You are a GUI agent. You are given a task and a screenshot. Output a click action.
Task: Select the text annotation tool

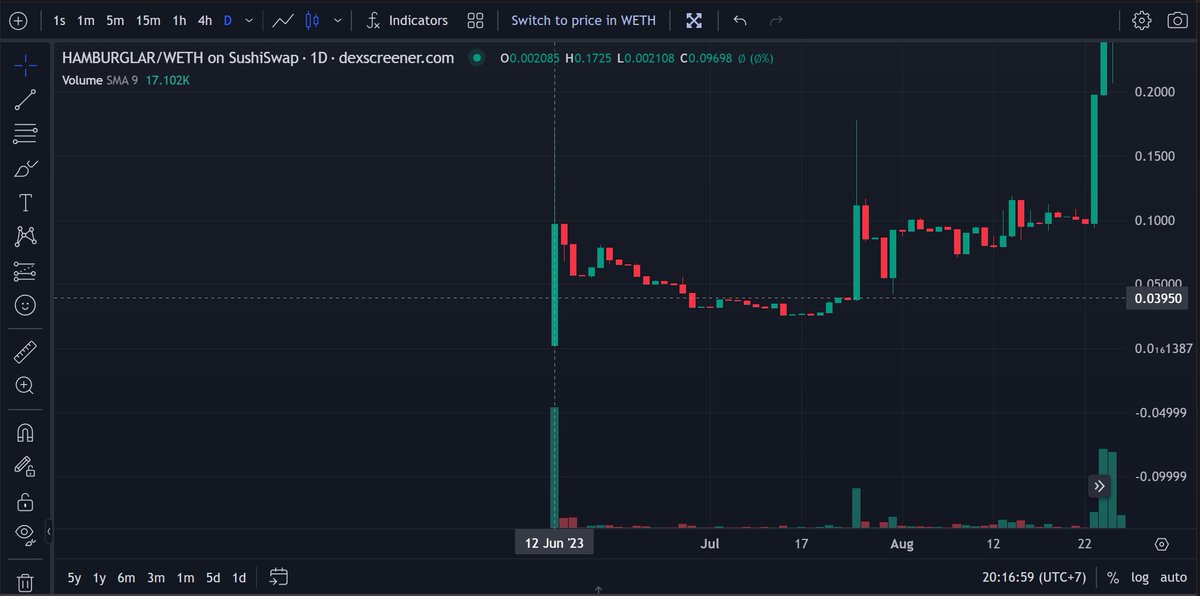tap(26, 202)
